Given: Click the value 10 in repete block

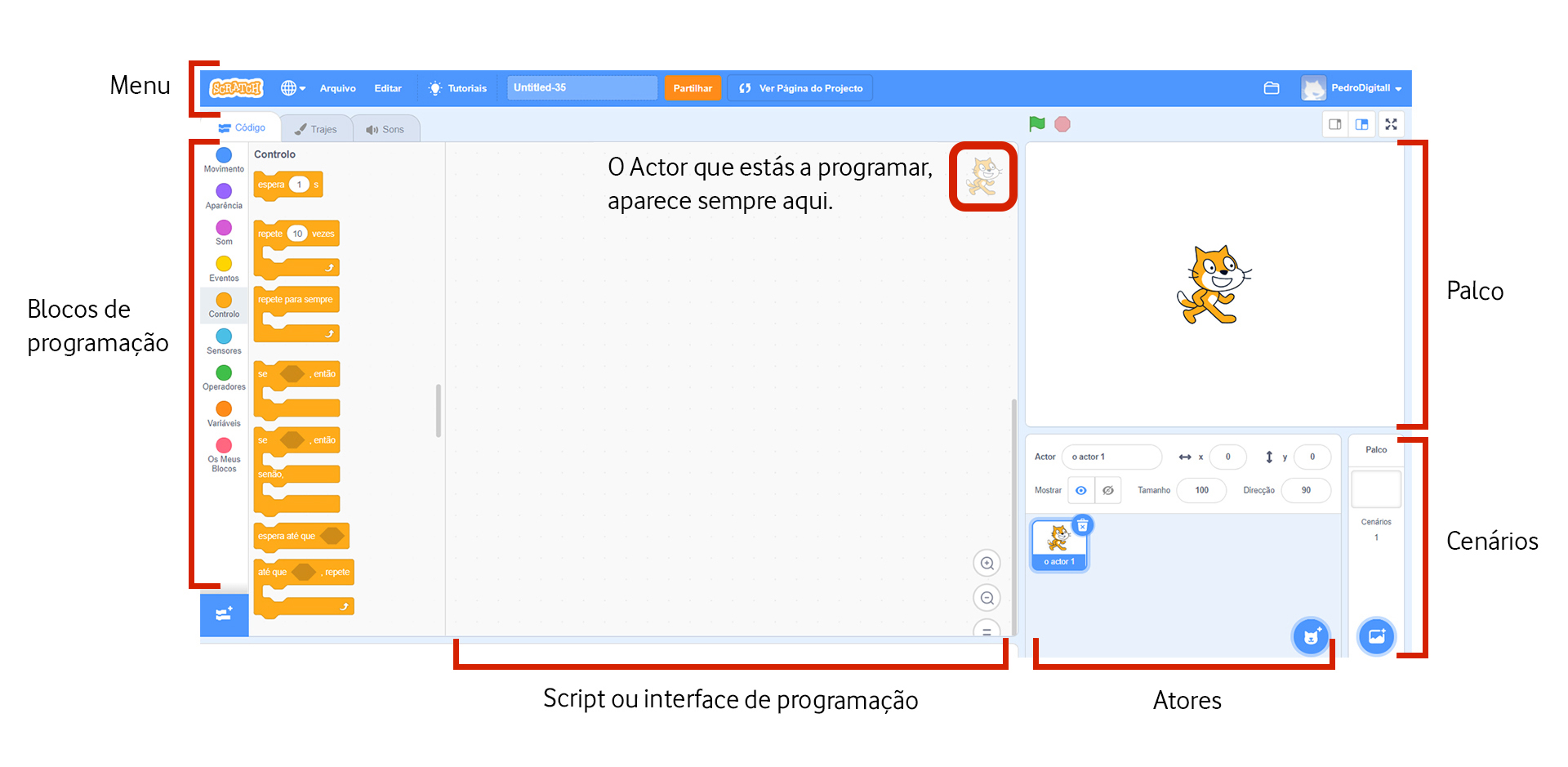Looking at the screenshot, I should (297, 234).
